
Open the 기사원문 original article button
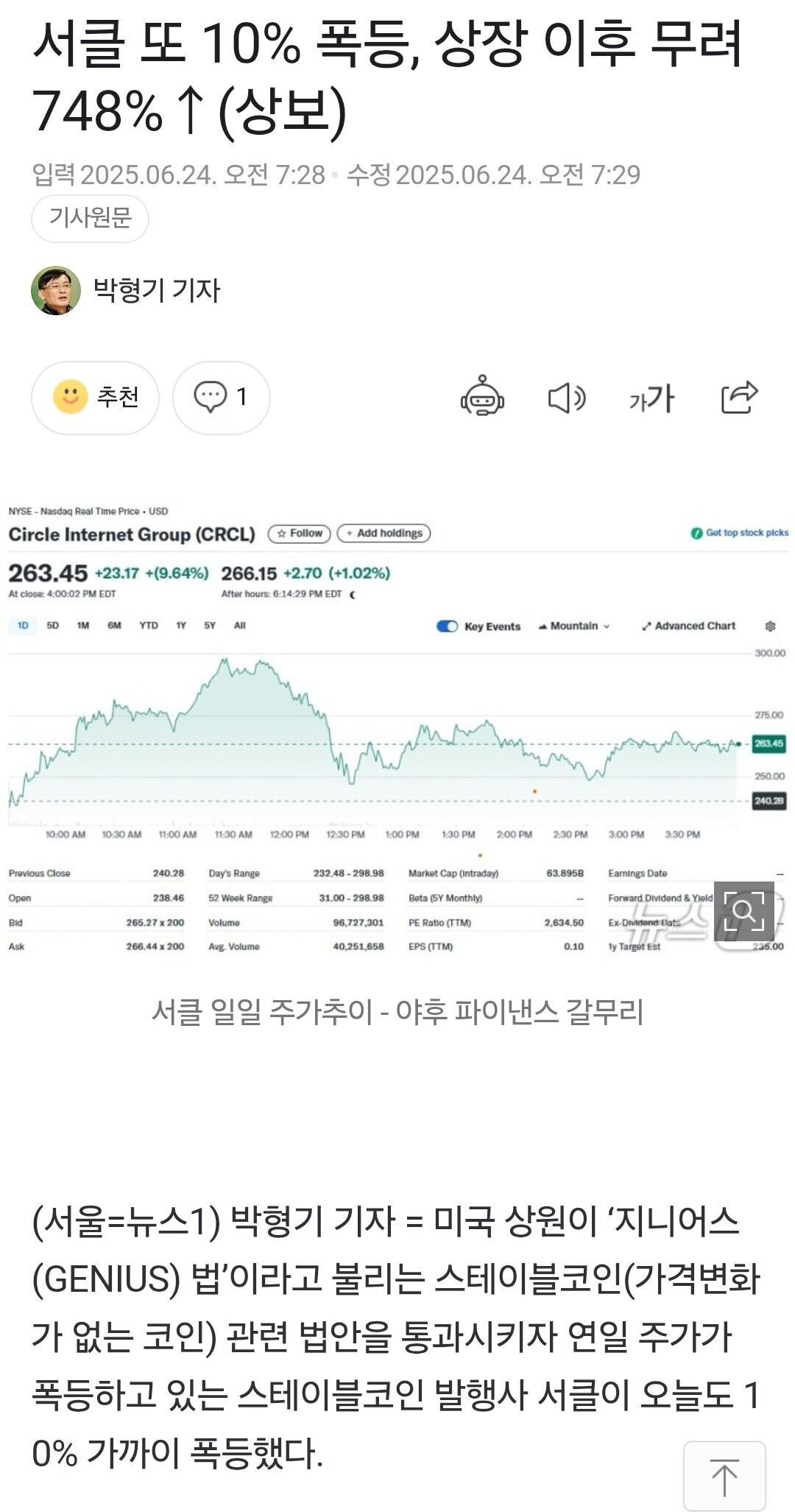click(90, 217)
